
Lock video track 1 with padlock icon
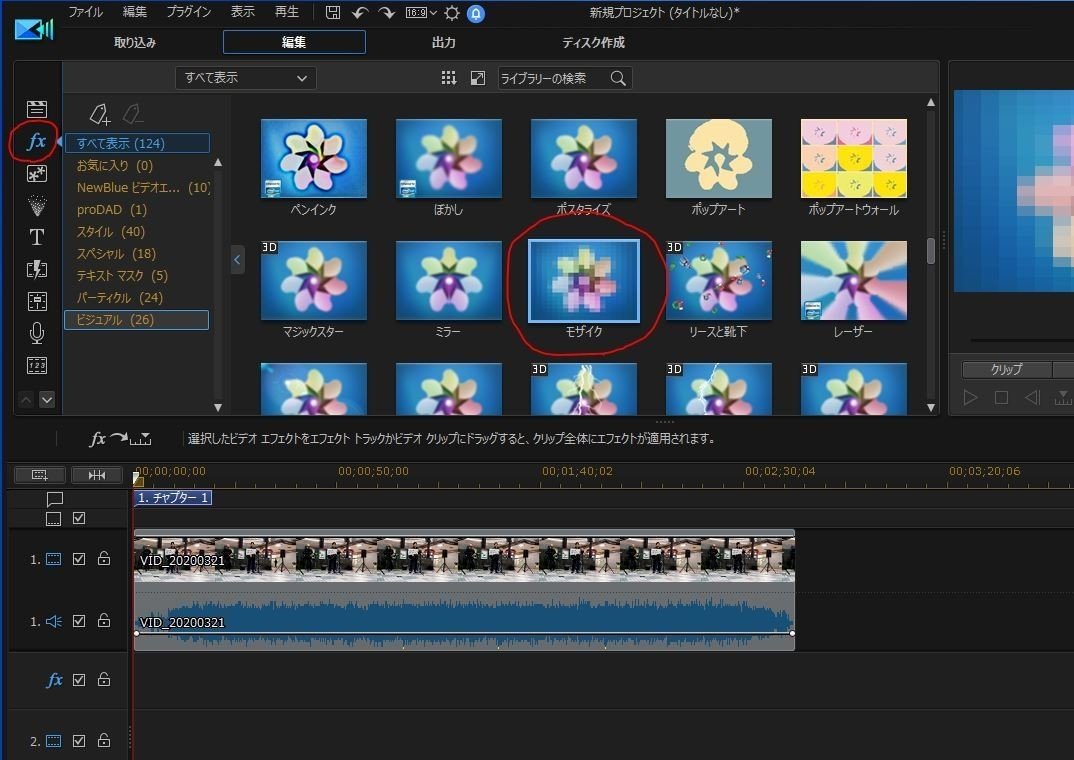coord(104,559)
